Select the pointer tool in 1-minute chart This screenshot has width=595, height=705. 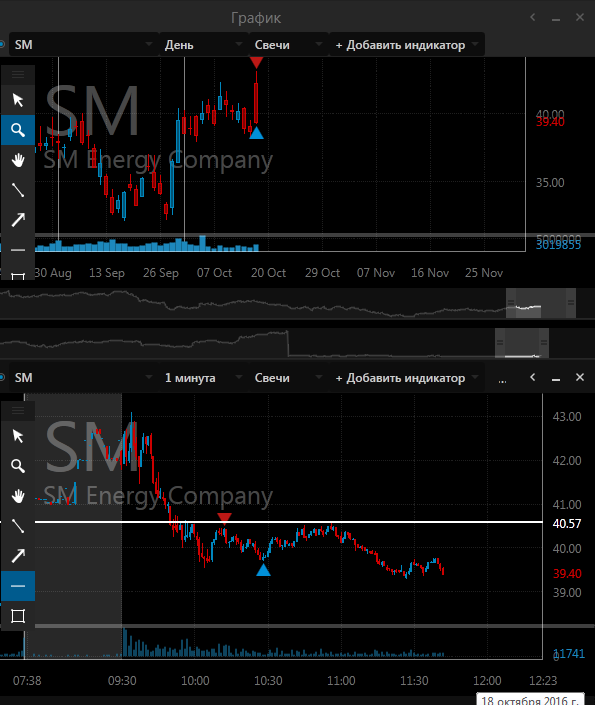(18, 436)
